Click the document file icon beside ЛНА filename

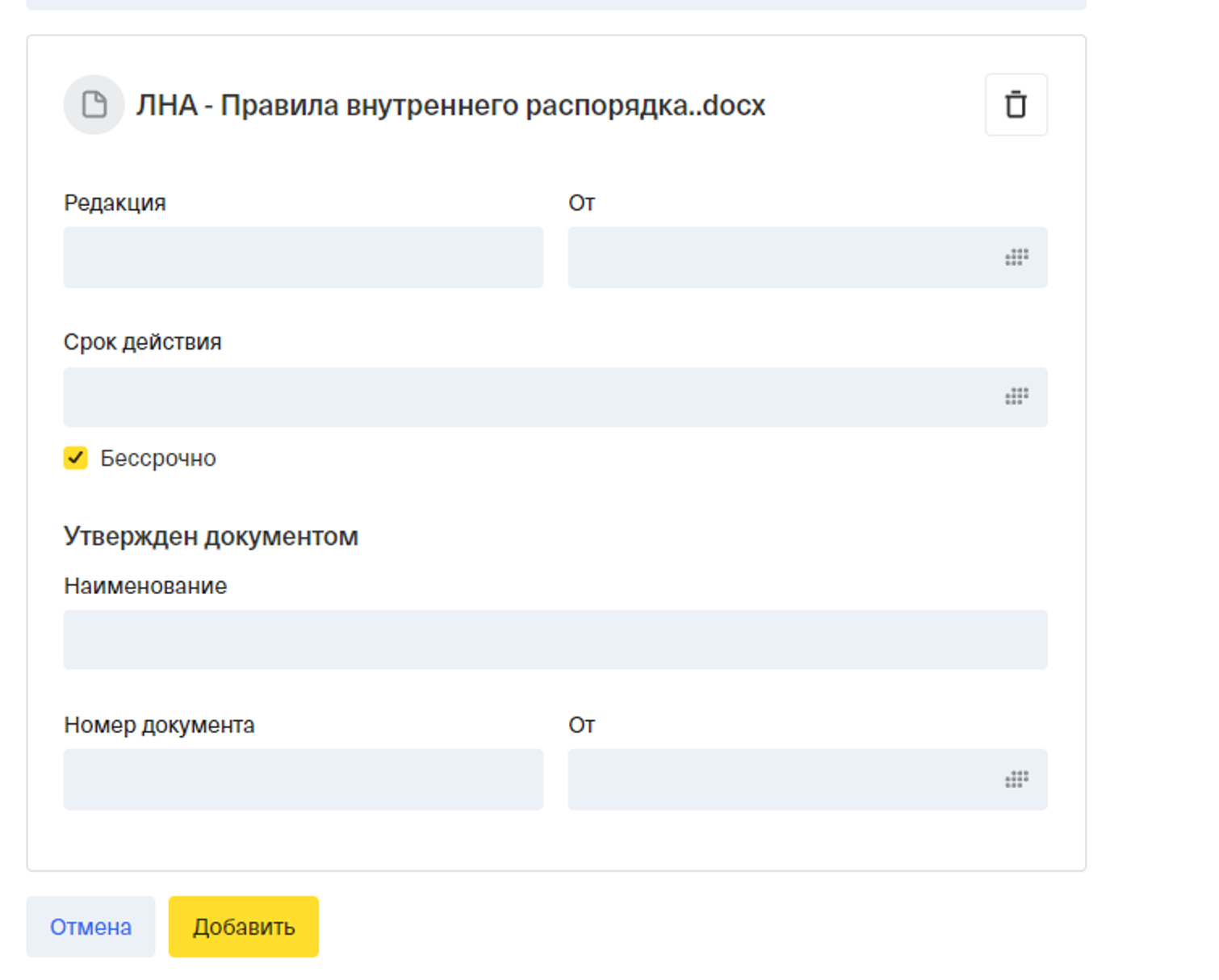[x=94, y=105]
